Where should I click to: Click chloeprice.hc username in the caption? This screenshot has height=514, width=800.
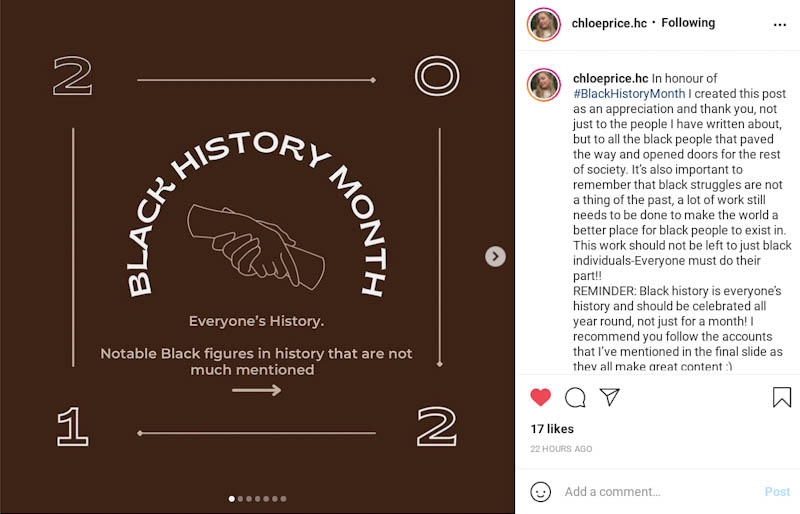click(610, 78)
